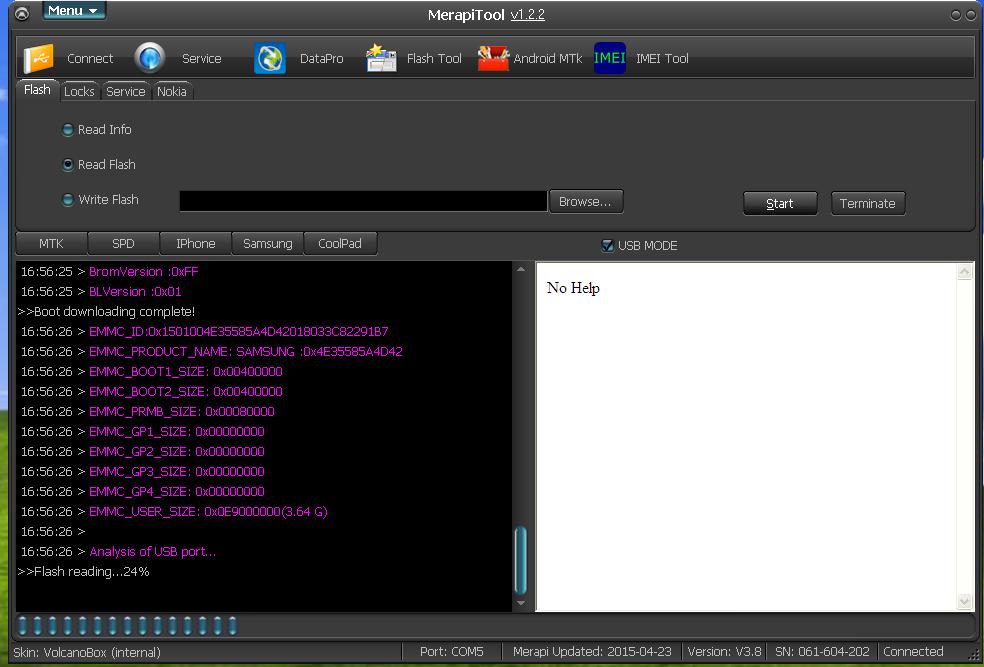The height and width of the screenshot is (667, 984).
Task: Click the IMEI Tool toolbar label
Action: coord(662,58)
